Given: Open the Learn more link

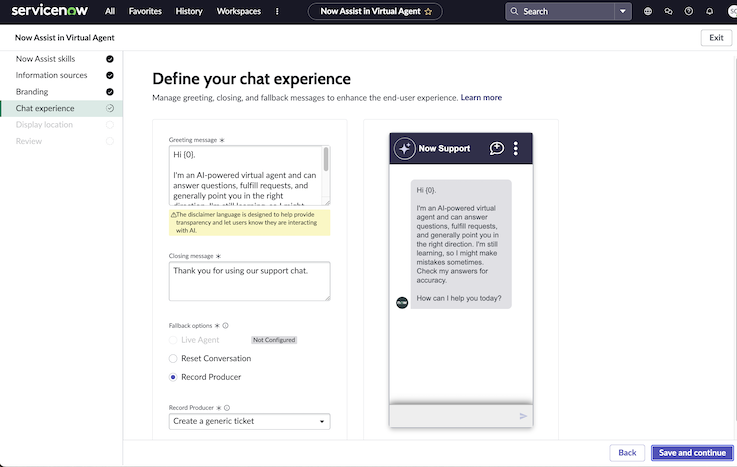Looking at the screenshot, I should [481, 97].
